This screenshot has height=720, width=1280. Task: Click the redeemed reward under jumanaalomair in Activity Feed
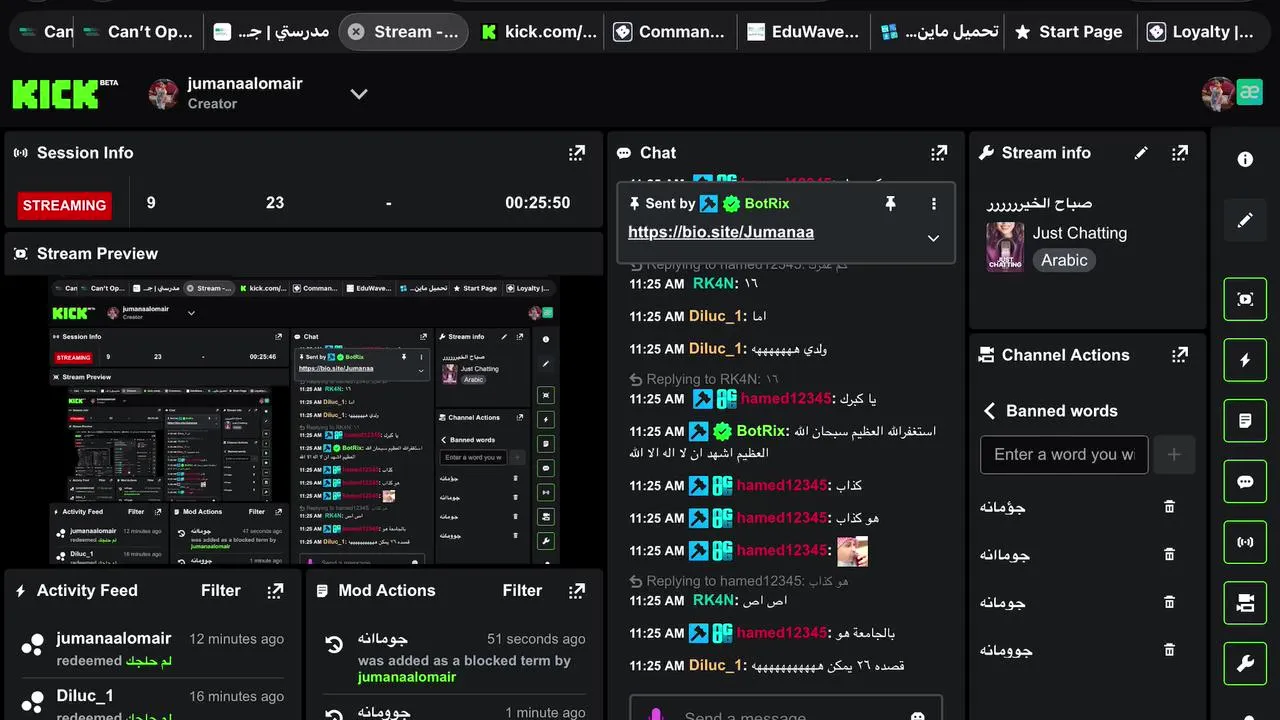pyautogui.click(x=149, y=661)
